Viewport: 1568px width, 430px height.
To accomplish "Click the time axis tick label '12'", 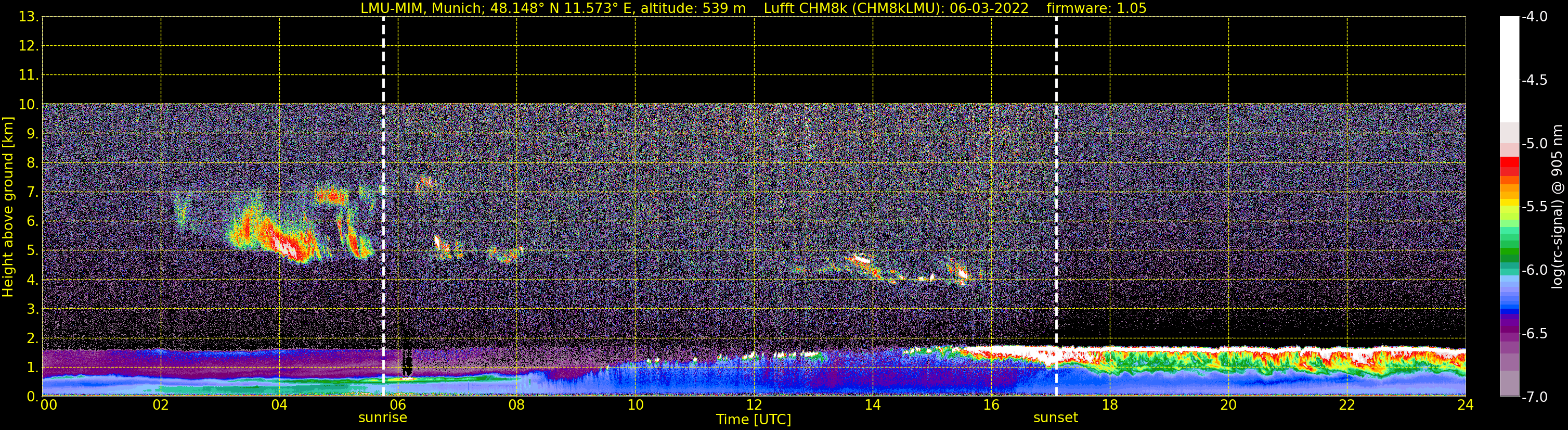I will point(754,405).
